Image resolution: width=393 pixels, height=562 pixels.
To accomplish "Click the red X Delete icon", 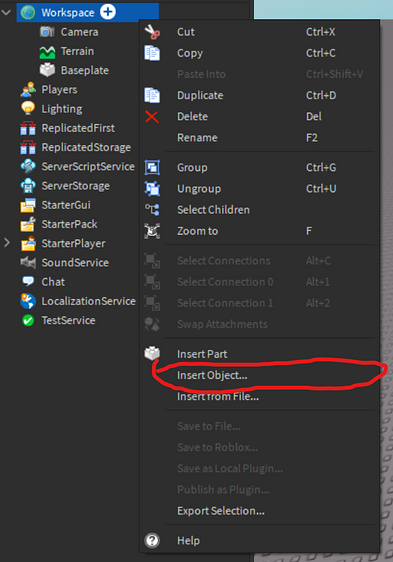I will click(152, 116).
